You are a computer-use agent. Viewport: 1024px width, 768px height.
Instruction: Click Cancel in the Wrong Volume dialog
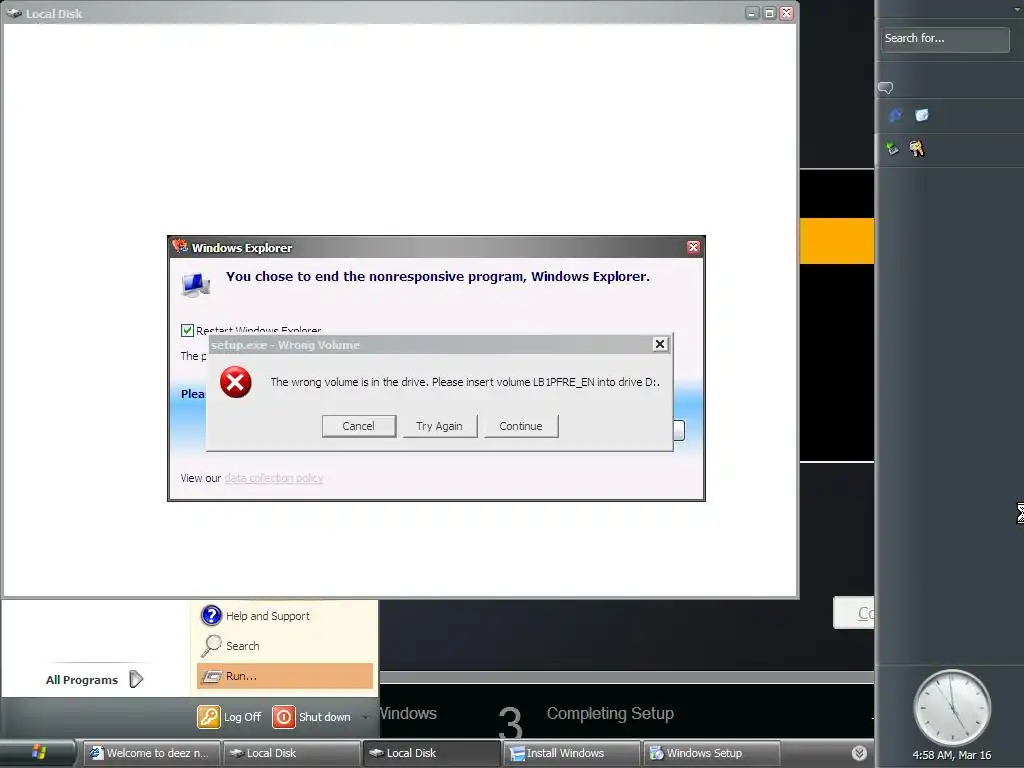click(x=359, y=426)
